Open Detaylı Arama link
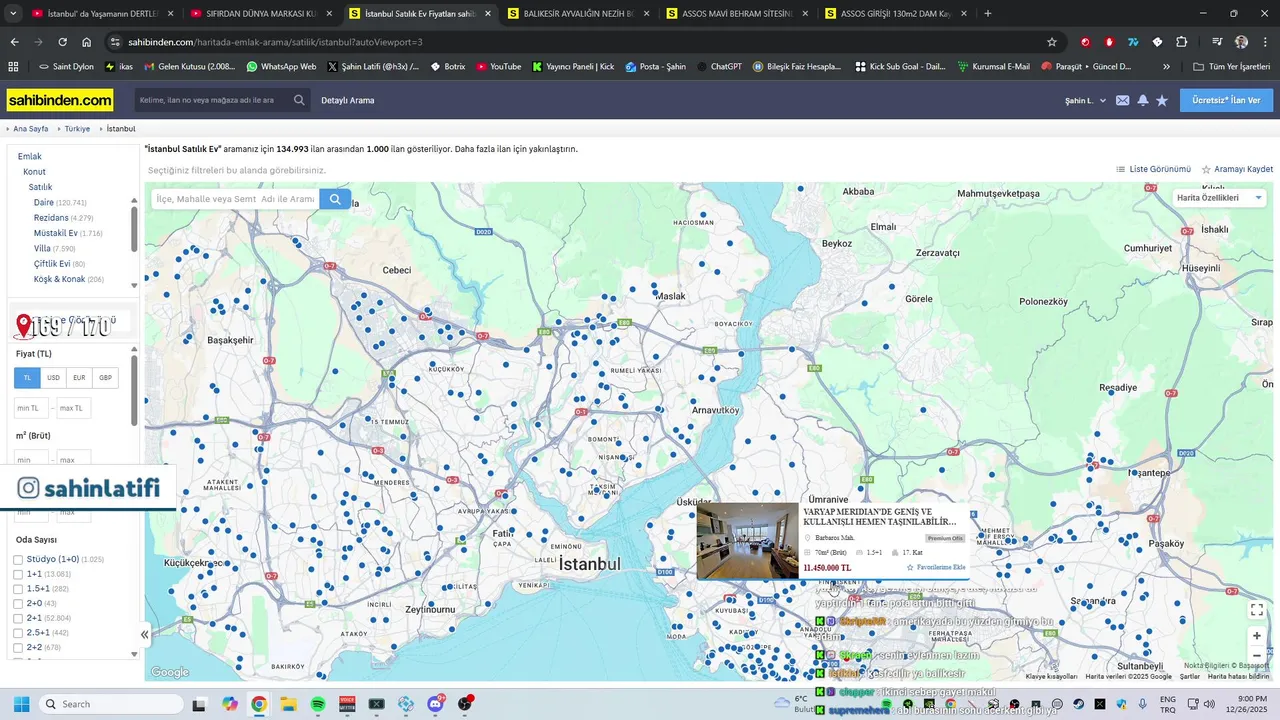The height and width of the screenshot is (720, 1280). 347,101
